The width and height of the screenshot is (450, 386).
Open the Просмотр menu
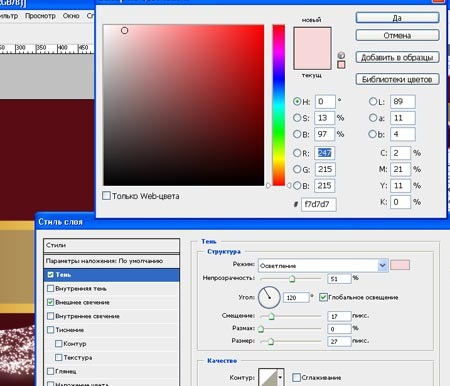pos(40,16)
